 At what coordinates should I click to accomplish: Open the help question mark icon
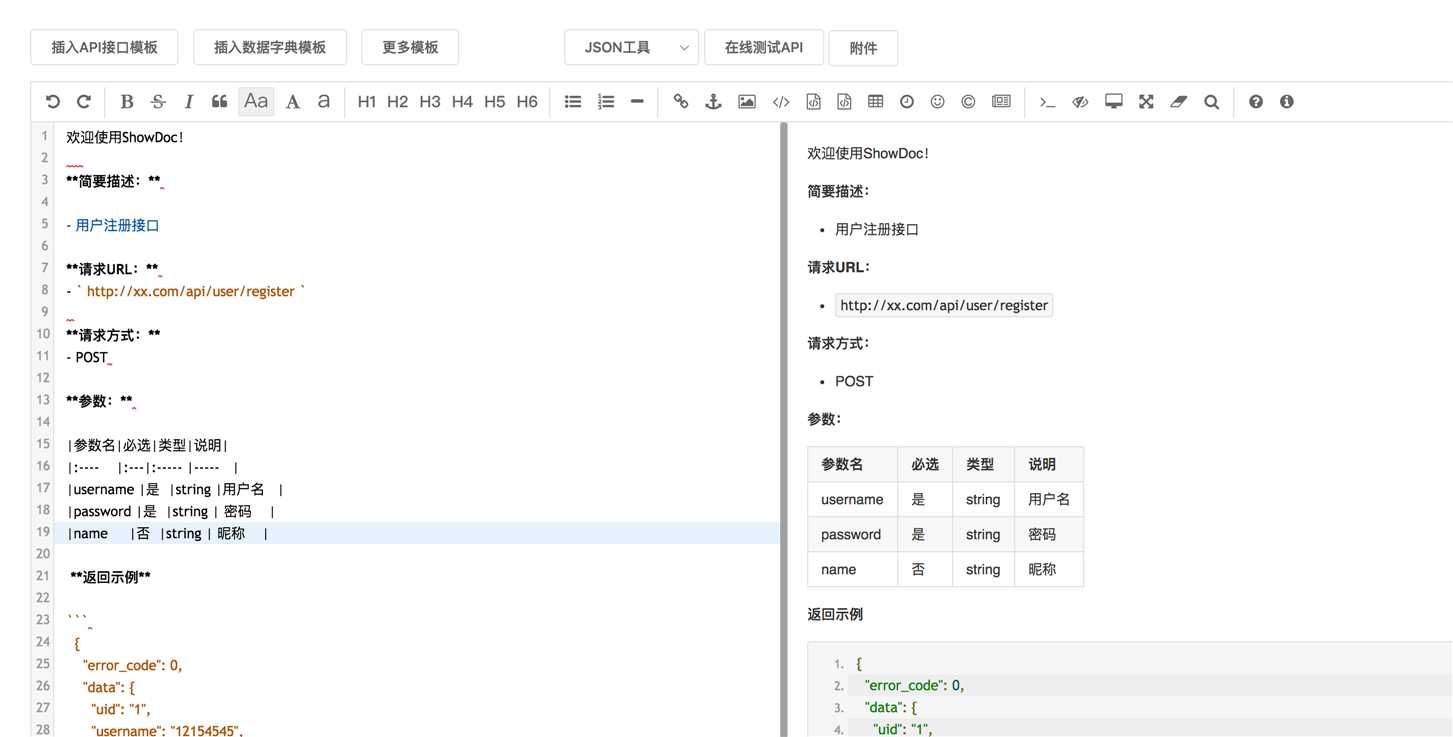[x=1256, y=101]
